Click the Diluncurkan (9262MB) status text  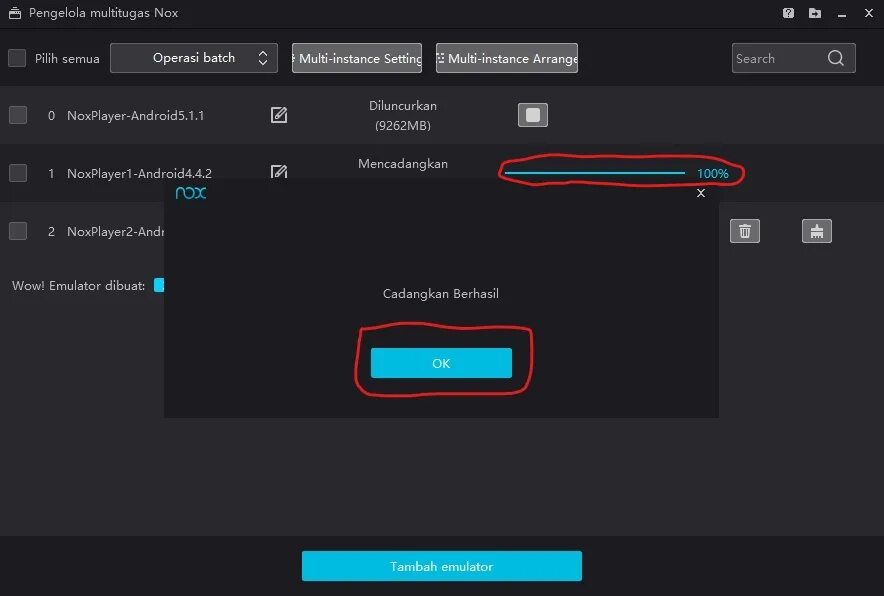pyautogui.click(x=403, y=116)
